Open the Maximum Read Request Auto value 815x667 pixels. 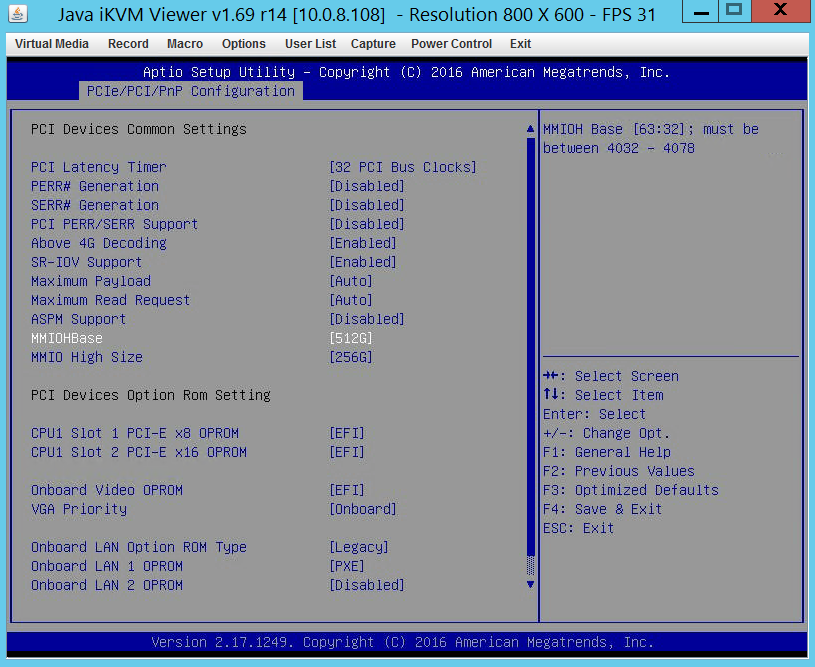(x=351, y=300)
